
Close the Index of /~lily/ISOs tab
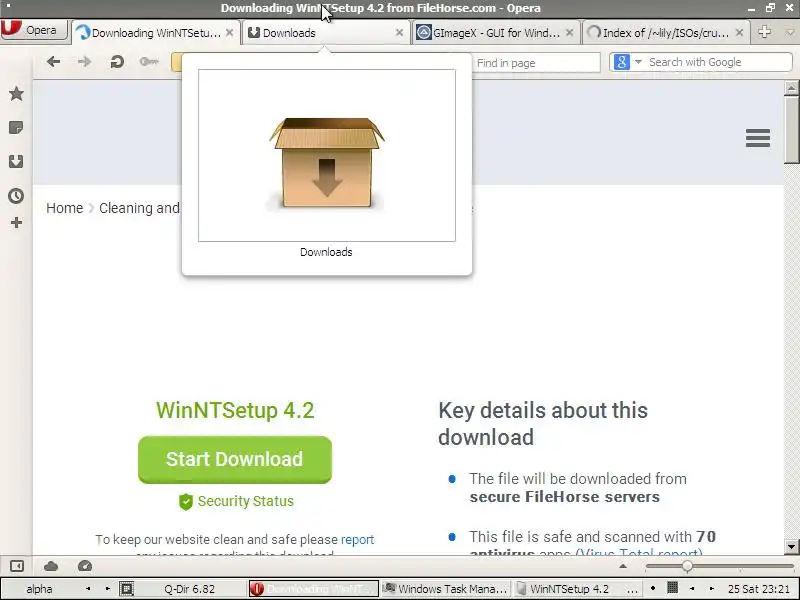(x=739, y=33)
